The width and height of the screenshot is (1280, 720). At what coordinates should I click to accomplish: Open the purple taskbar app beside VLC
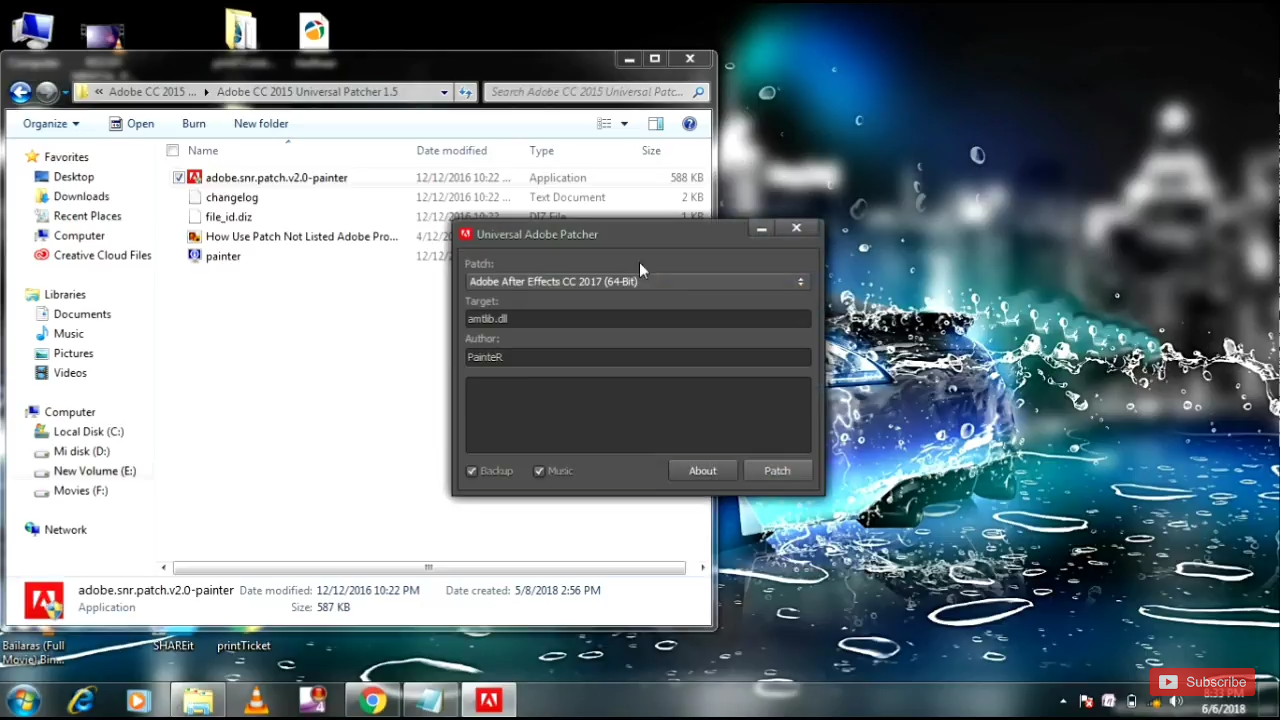pyautogui.click(x=314, y=701)
